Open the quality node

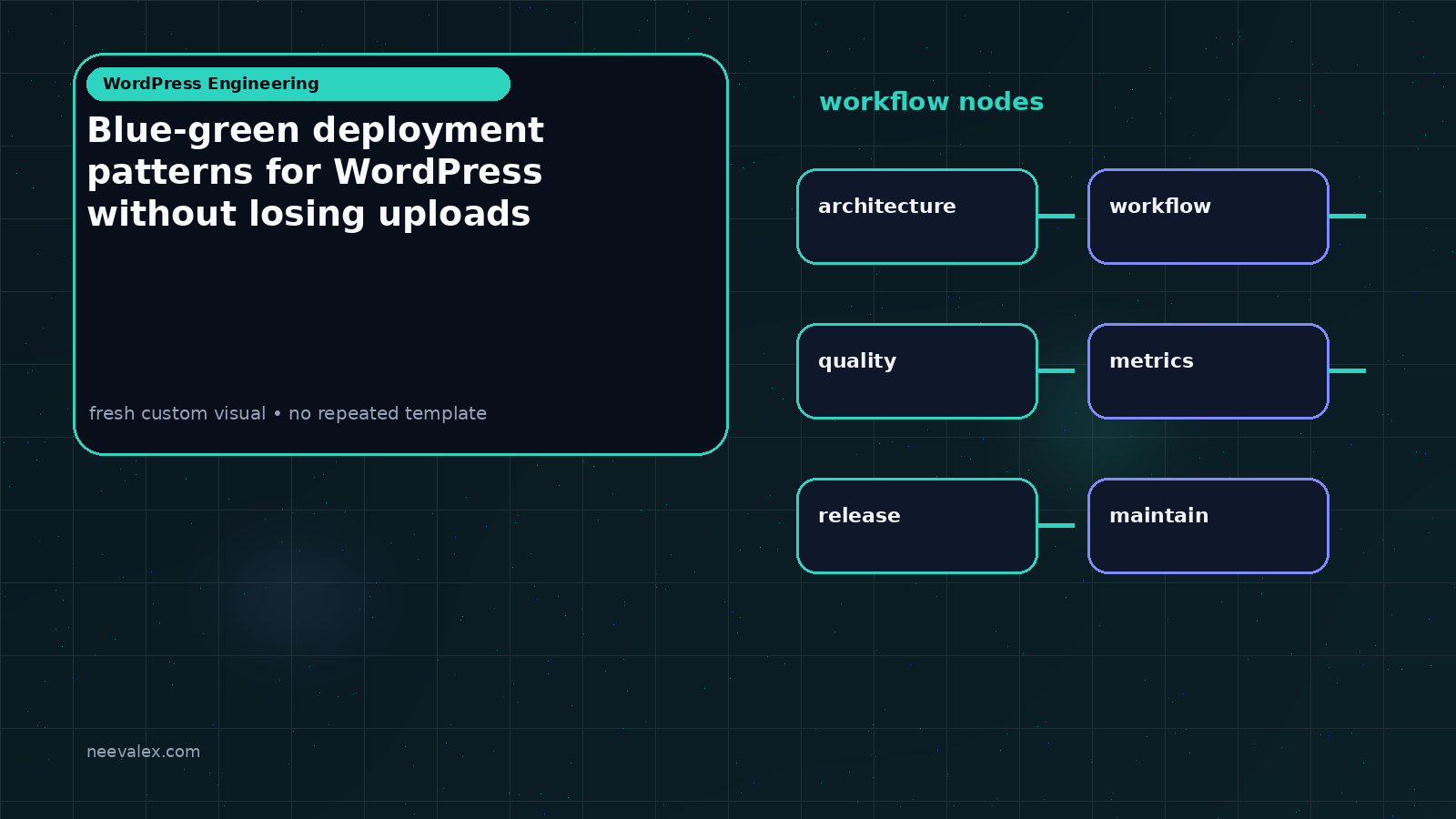point(917,371)
